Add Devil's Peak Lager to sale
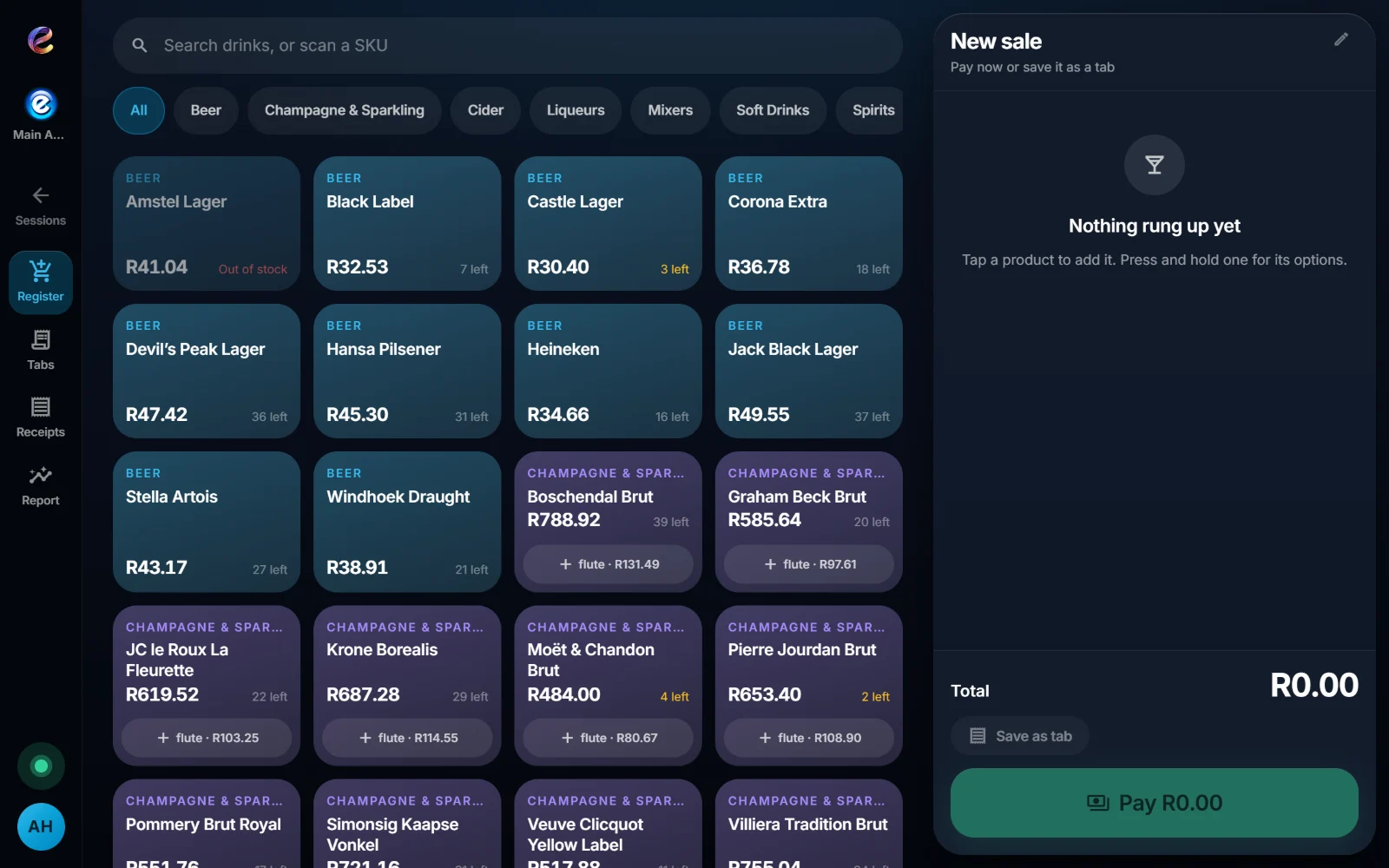 (x=207, y=371)
